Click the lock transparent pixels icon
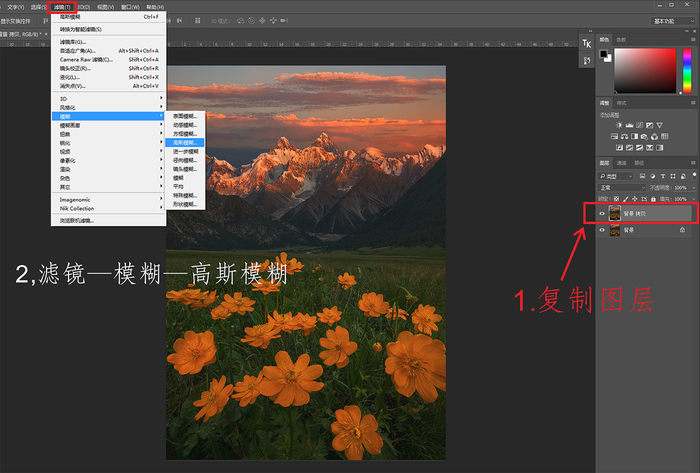The image size is (700, 473). 618,199
